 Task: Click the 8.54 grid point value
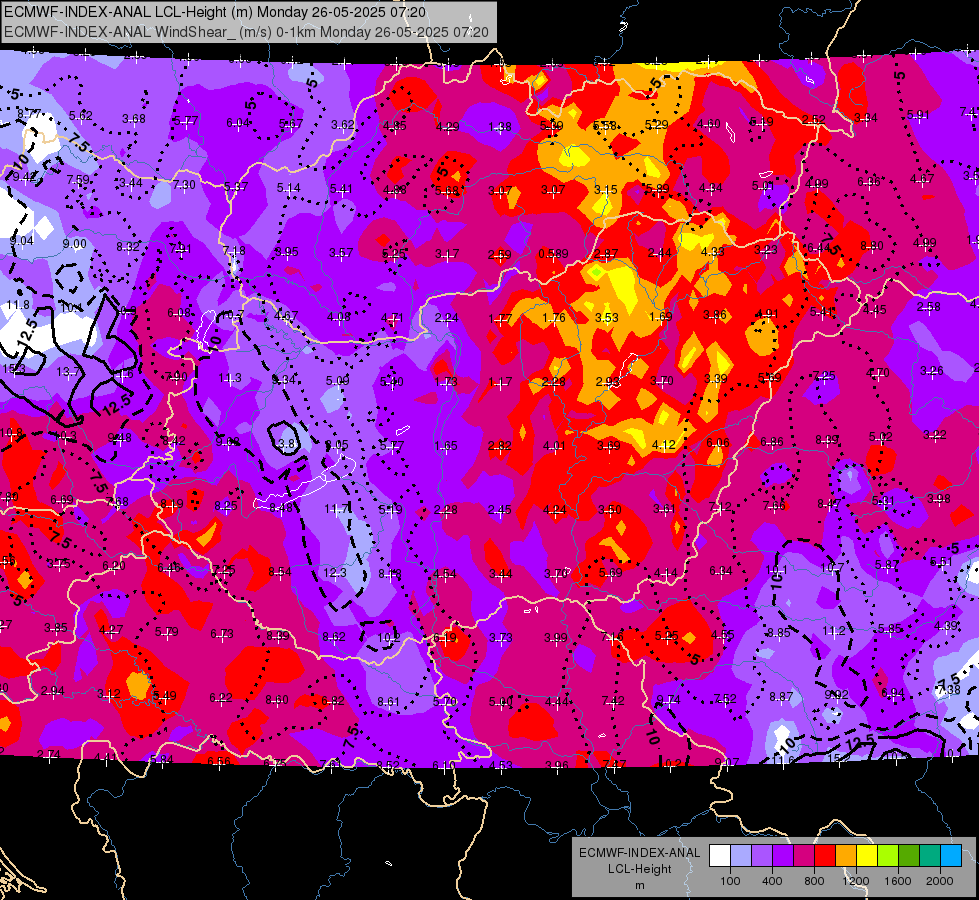tap(280, 571)
